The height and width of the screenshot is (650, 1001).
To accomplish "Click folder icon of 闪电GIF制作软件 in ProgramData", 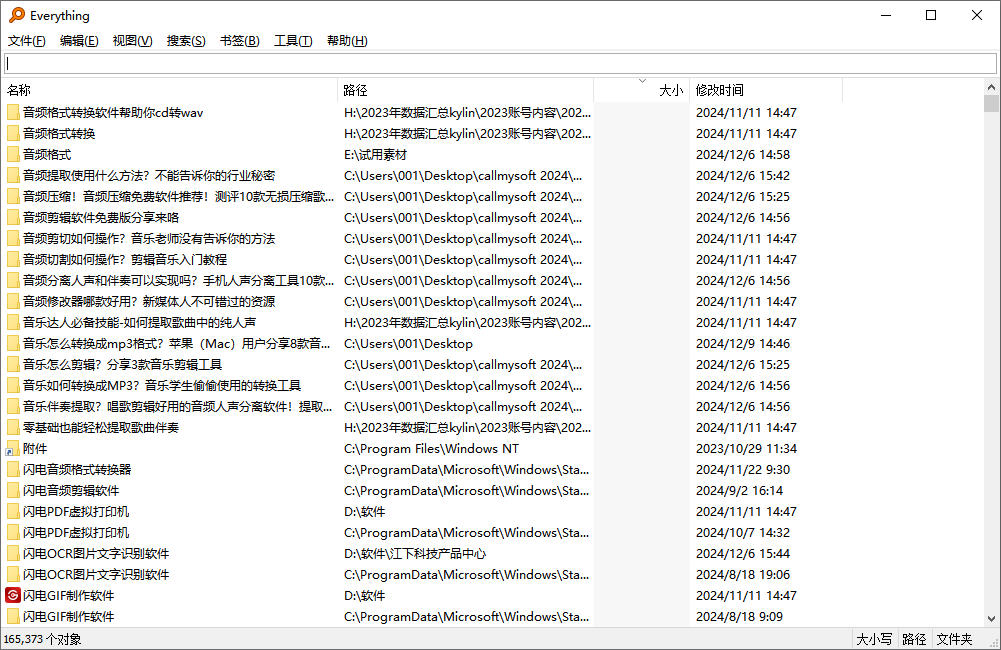I will [13, 617].
